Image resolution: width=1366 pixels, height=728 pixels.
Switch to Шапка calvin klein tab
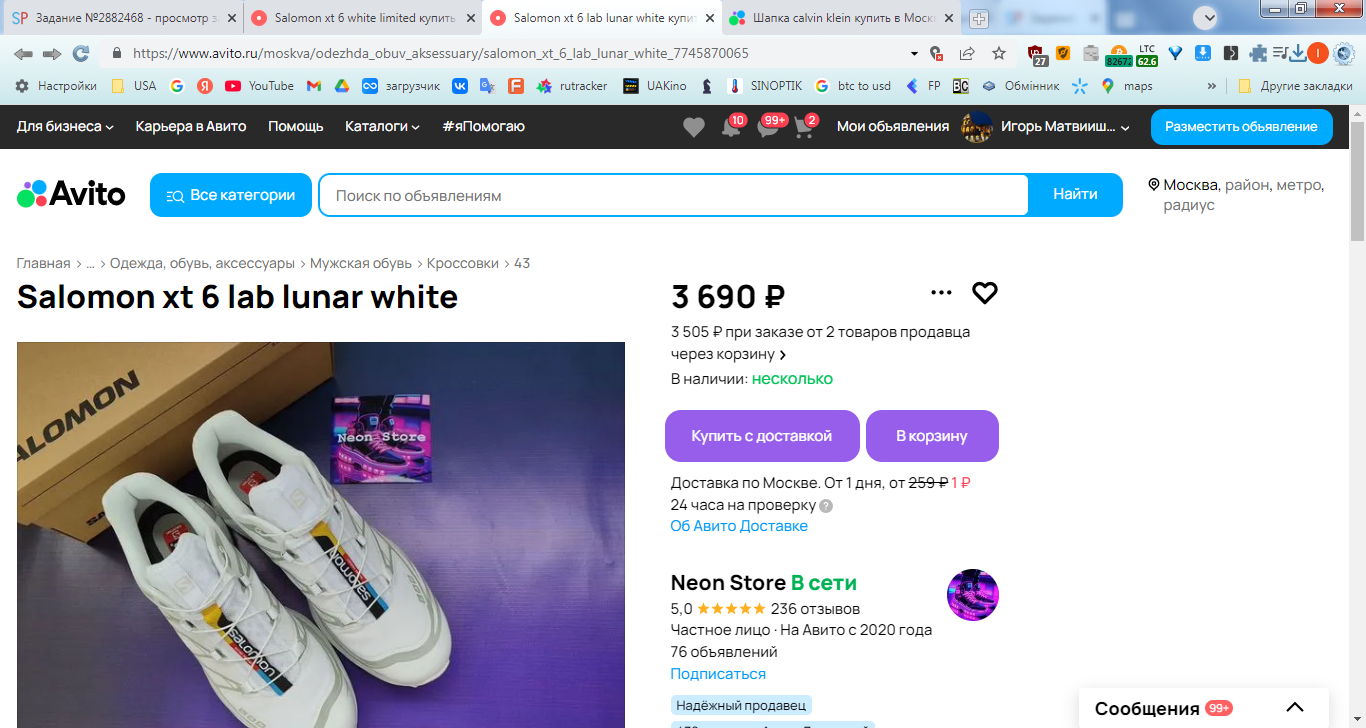(x=839, y=18)
